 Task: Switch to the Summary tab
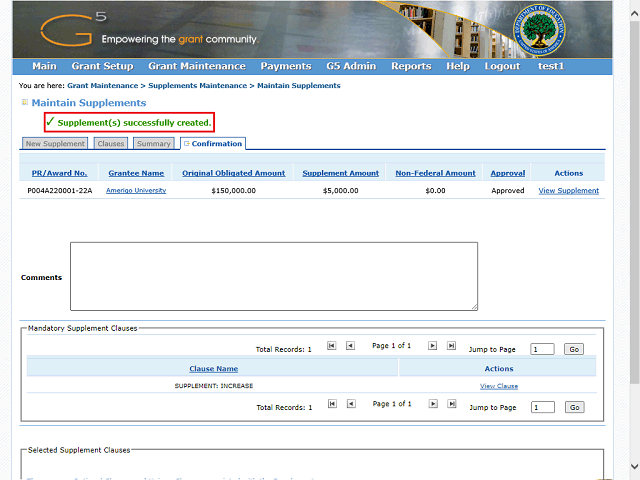click(154, 144)
